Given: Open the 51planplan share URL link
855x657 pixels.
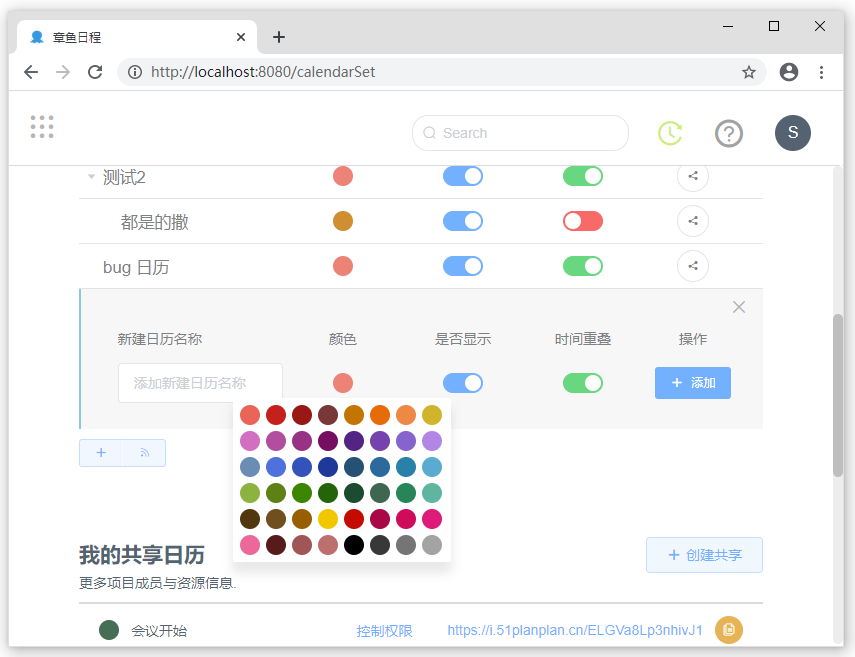Looking at the screenshot, I should tap(575, 630).
